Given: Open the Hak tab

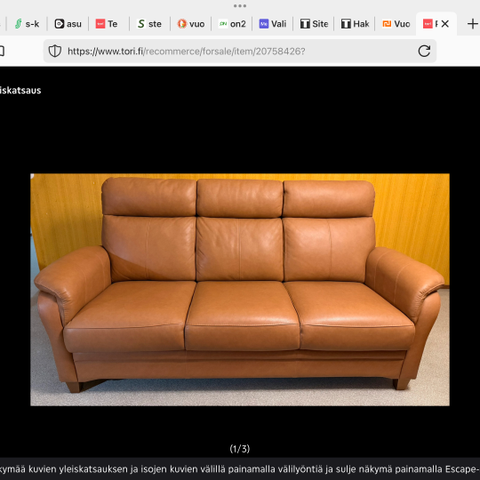Looking at the screenshot, I should [x=355, y=24].
